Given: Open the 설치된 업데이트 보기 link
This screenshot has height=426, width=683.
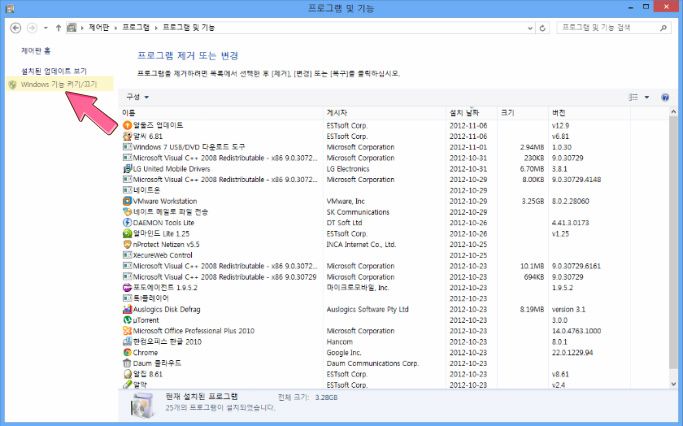Looking at the screenshot, I should [54, 71].
